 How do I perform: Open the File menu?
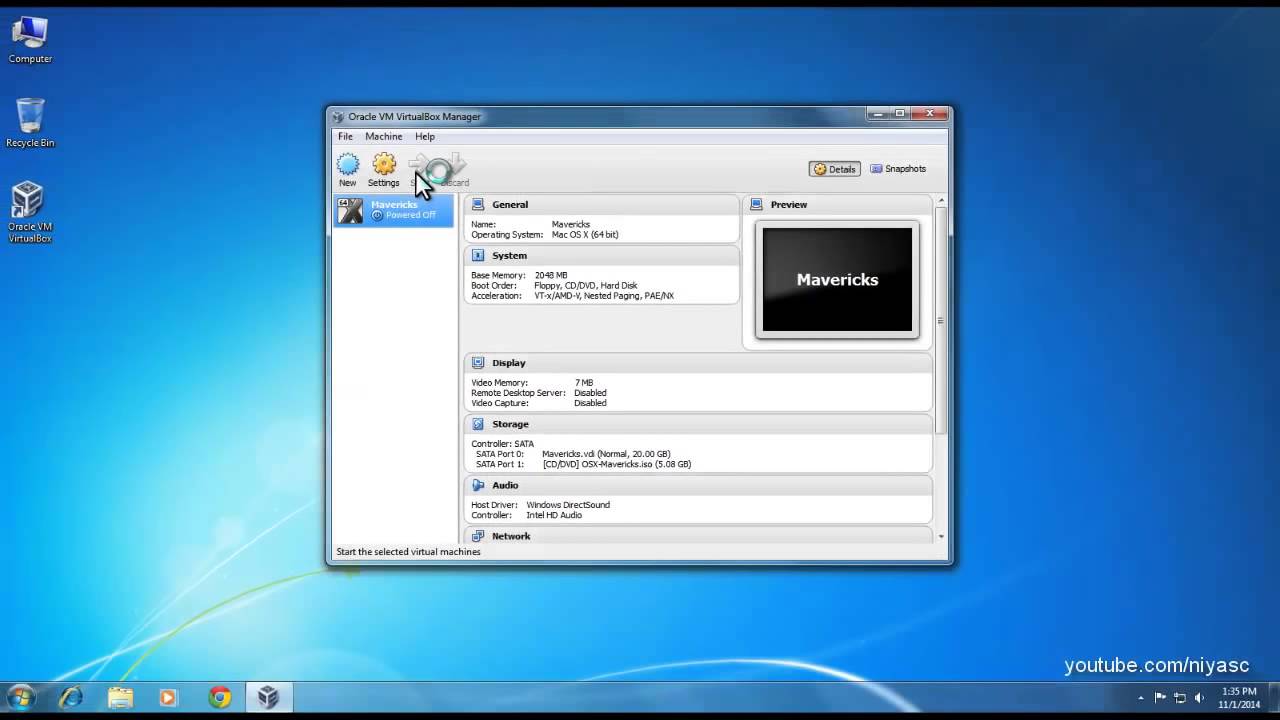[x=345, y=136]
